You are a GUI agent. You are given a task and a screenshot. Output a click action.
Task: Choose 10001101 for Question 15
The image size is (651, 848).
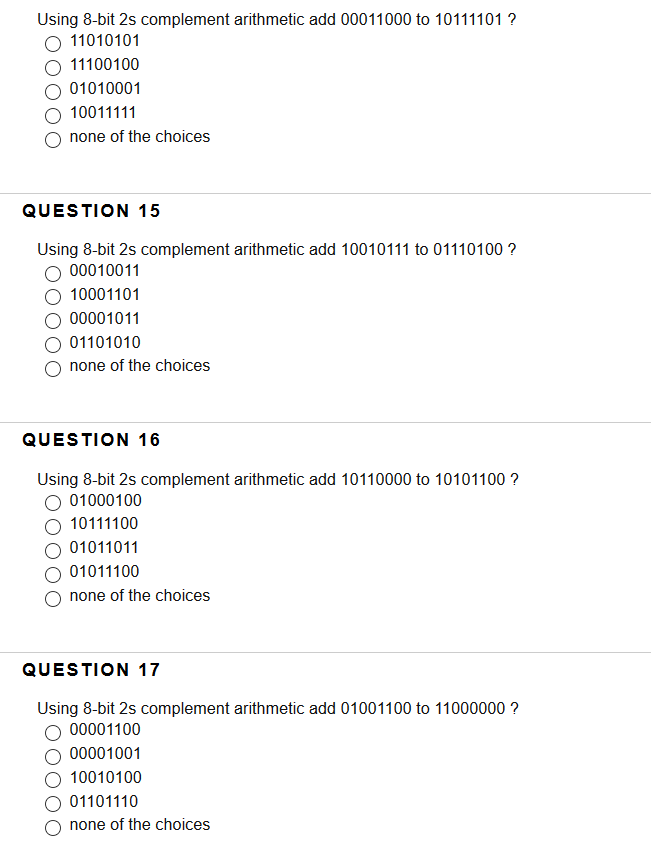[53, 297]
